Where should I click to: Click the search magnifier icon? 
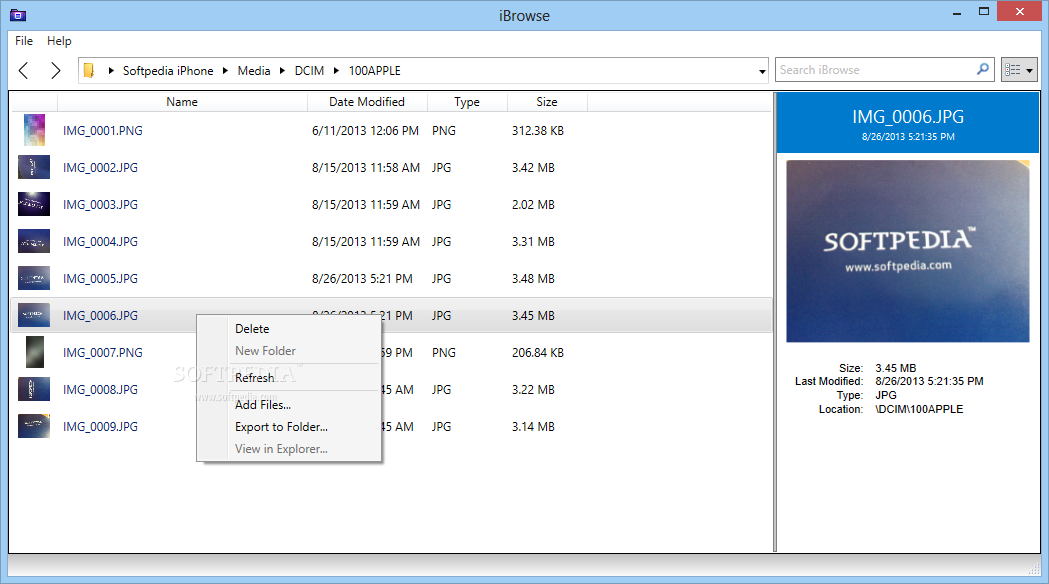(983, 70)
